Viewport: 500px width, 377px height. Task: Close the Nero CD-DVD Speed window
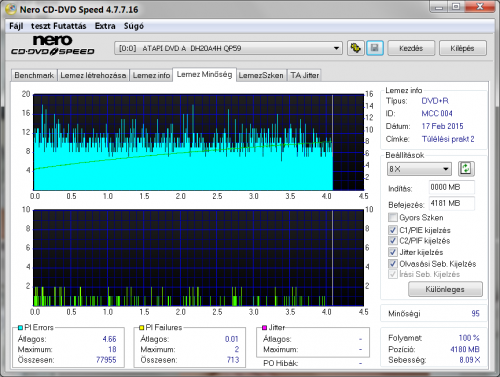(x=480, y=7)
